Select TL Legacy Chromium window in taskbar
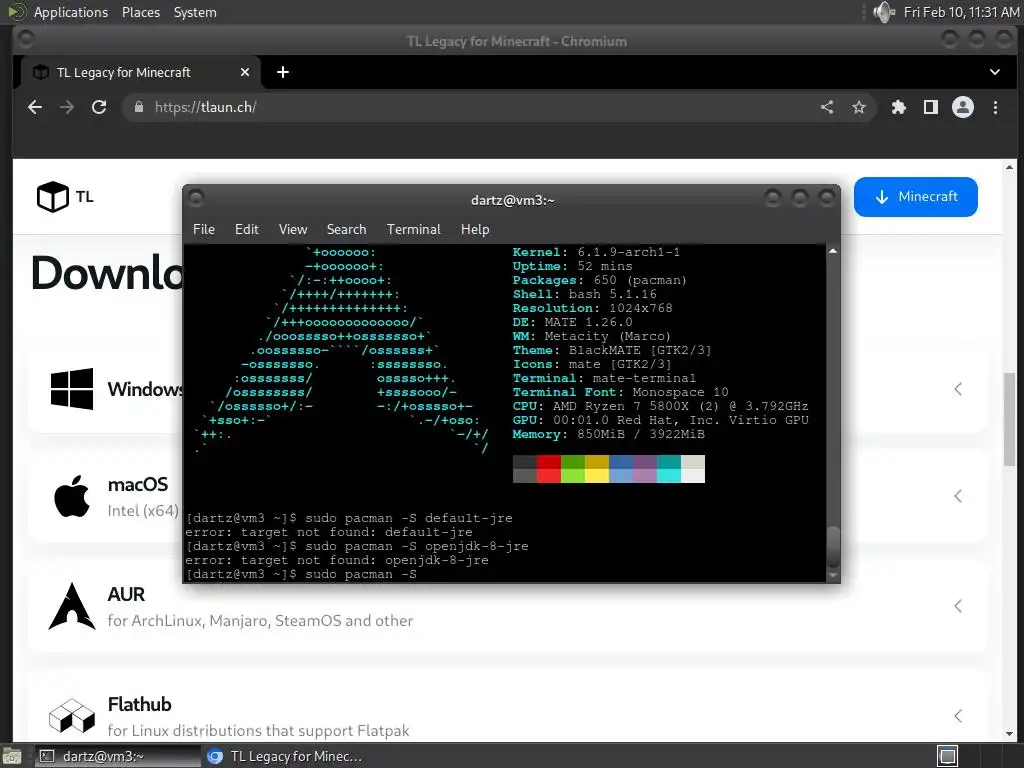Viewport: 1024px width, 768px height. point(285,756)
